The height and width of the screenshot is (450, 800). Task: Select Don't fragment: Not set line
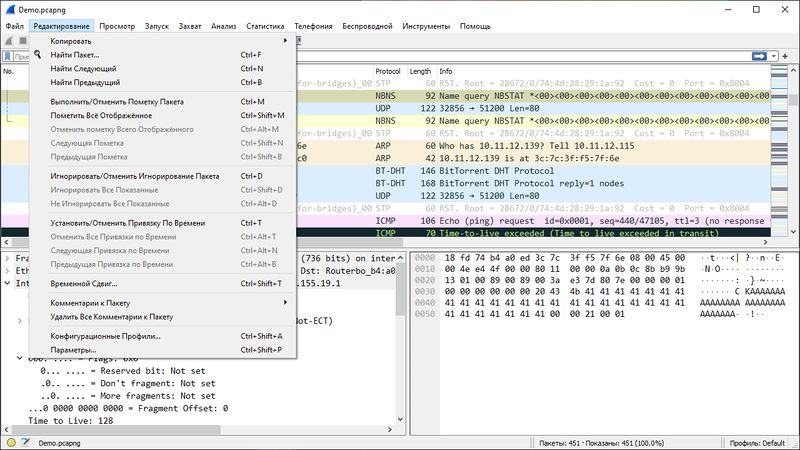128,383
